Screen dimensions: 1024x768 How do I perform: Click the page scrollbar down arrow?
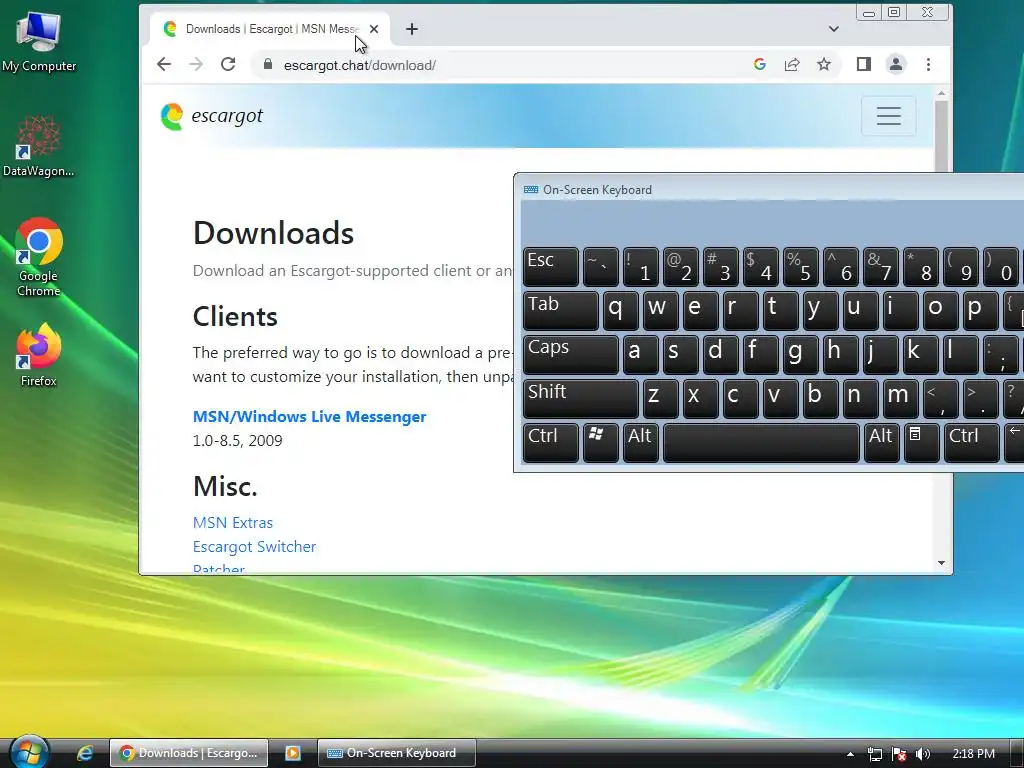(x=941, y=563)
